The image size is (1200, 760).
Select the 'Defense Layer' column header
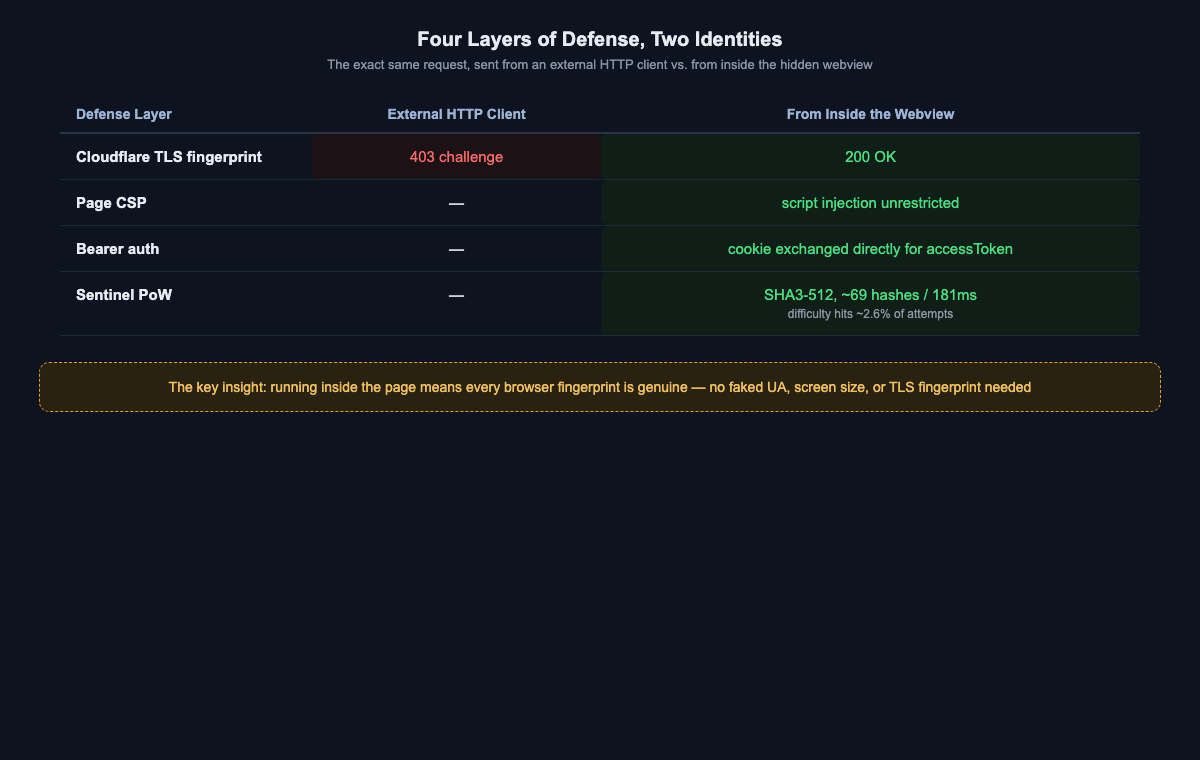(124, 114)
